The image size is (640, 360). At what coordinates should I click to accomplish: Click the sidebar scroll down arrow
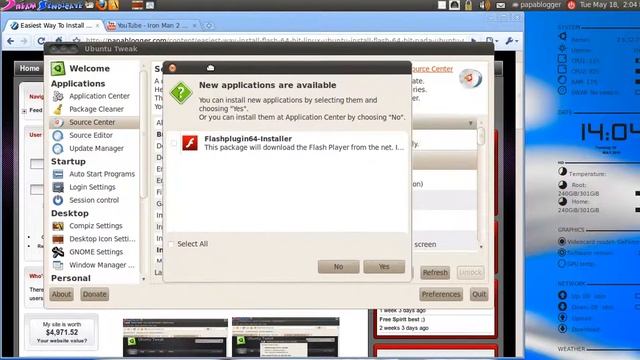coord(143,279)
